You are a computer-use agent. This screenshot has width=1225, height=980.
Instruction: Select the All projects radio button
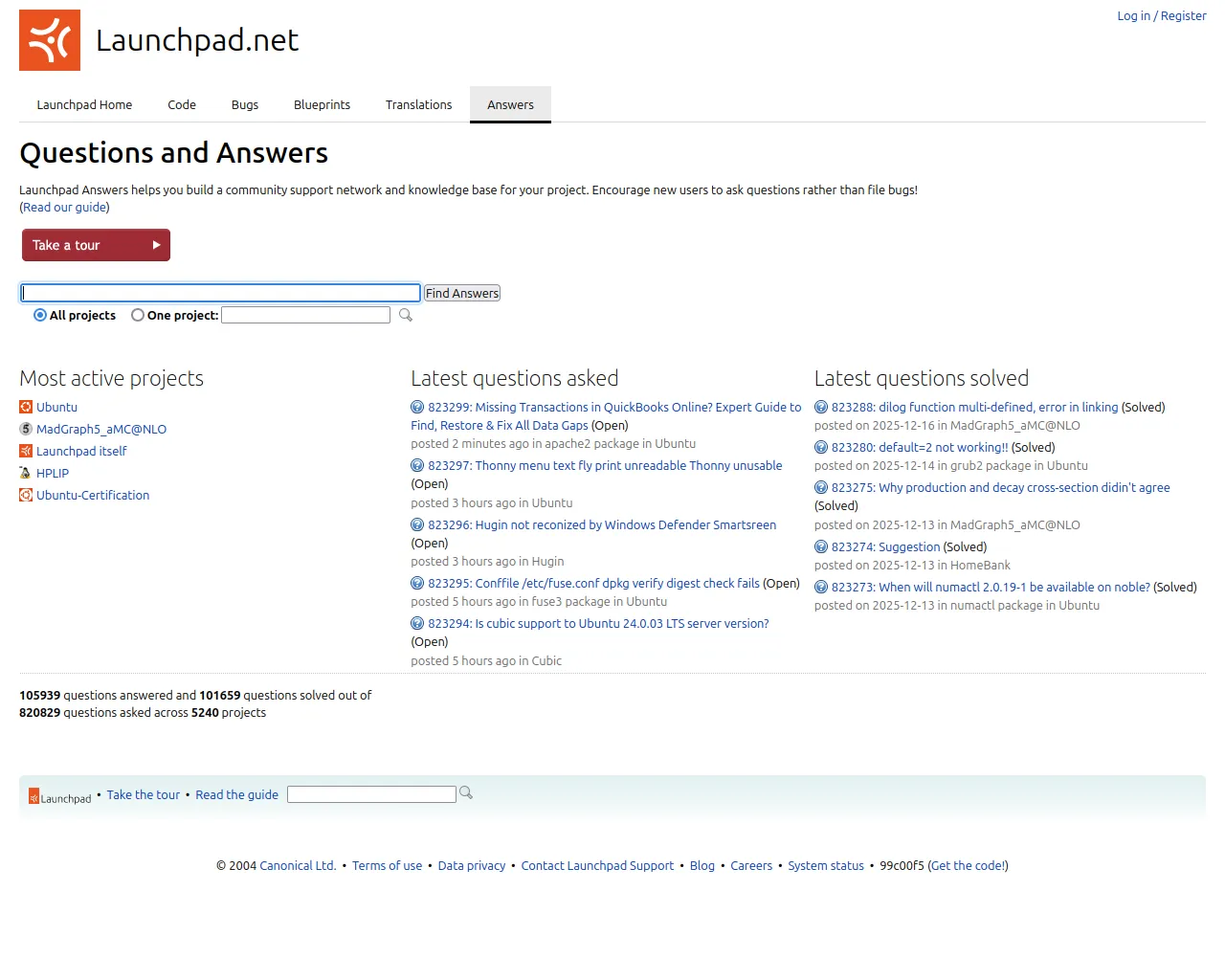click(40, 315)
